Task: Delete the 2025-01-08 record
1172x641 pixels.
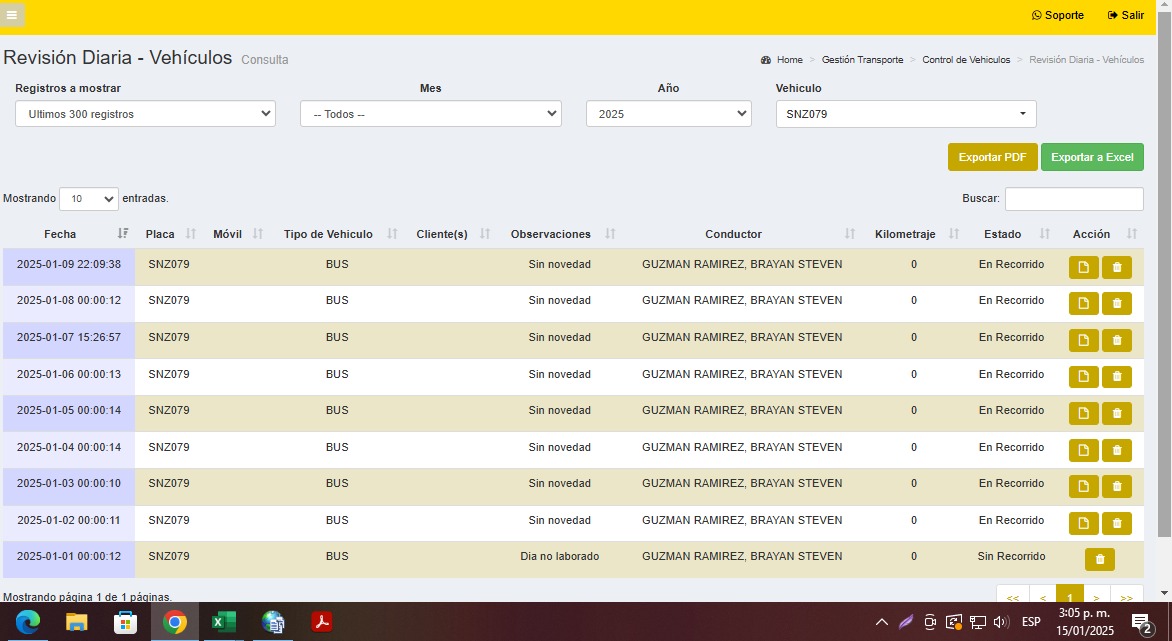Action: click(1116, 304)
